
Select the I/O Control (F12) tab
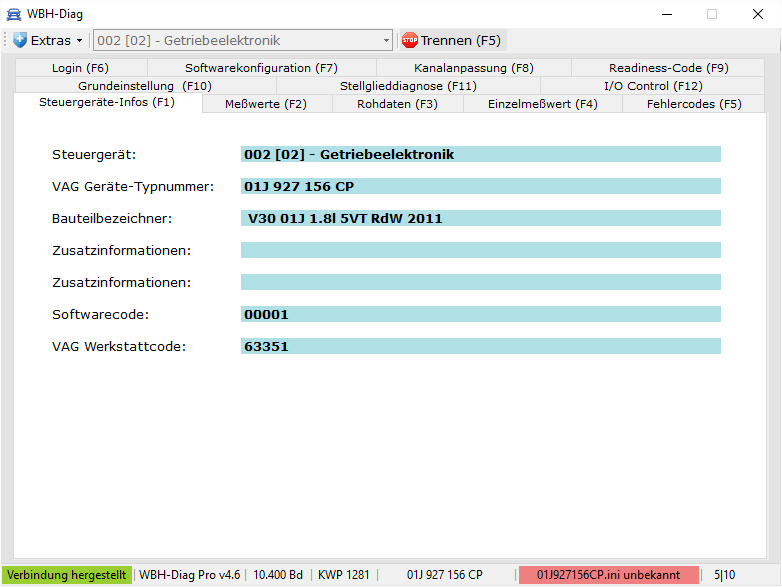tap(653, 86)
